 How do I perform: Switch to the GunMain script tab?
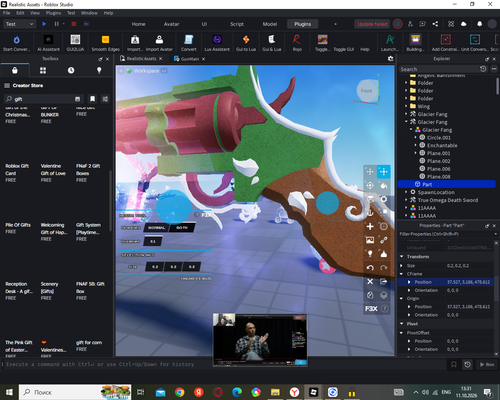click(x=190, y=59)
